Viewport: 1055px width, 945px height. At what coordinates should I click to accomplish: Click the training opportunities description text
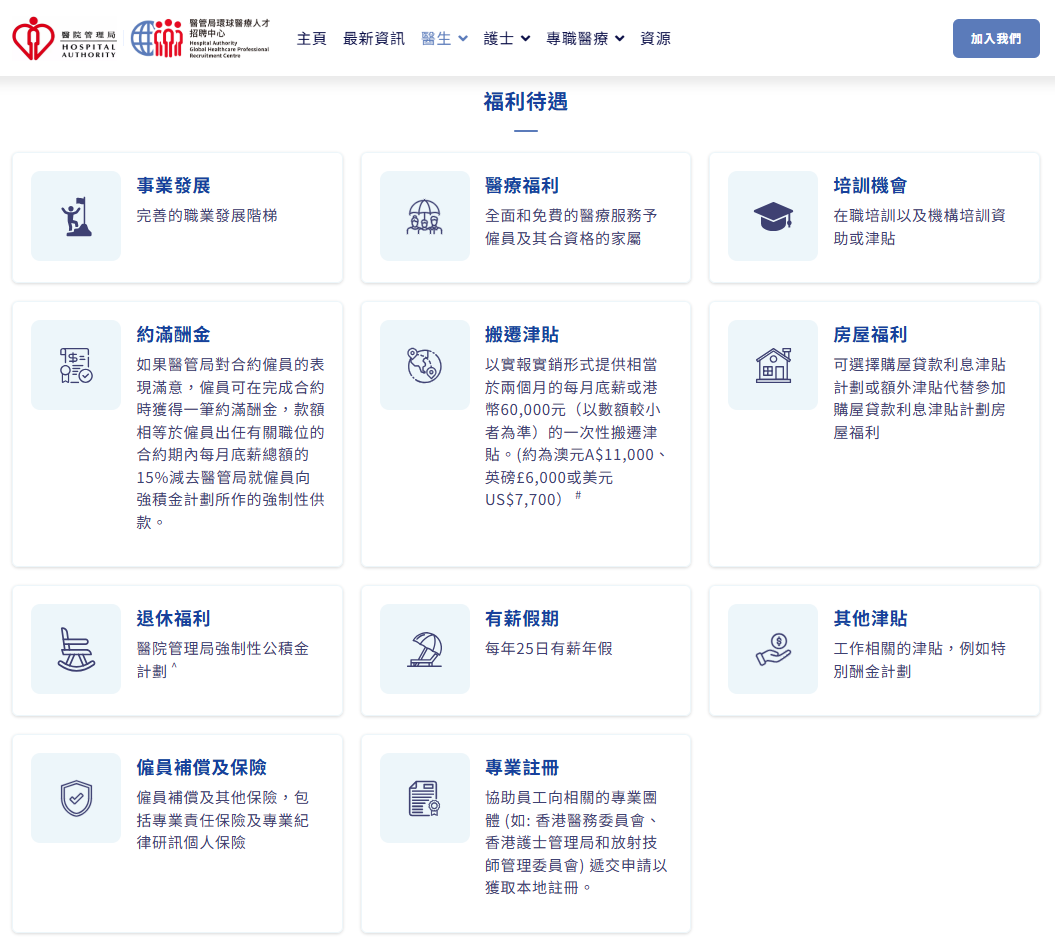[920, 227]
